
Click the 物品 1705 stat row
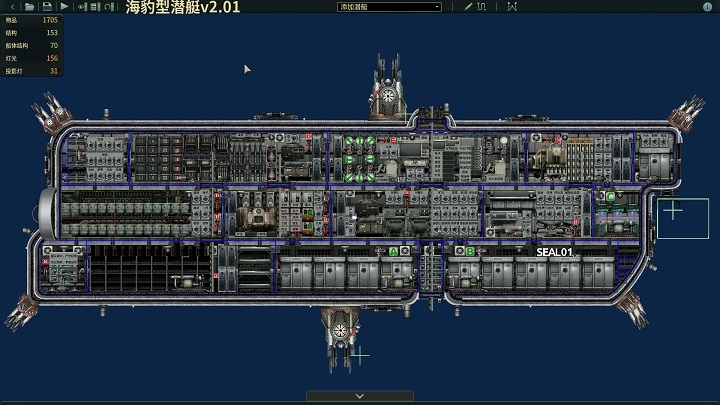(32, 20)
